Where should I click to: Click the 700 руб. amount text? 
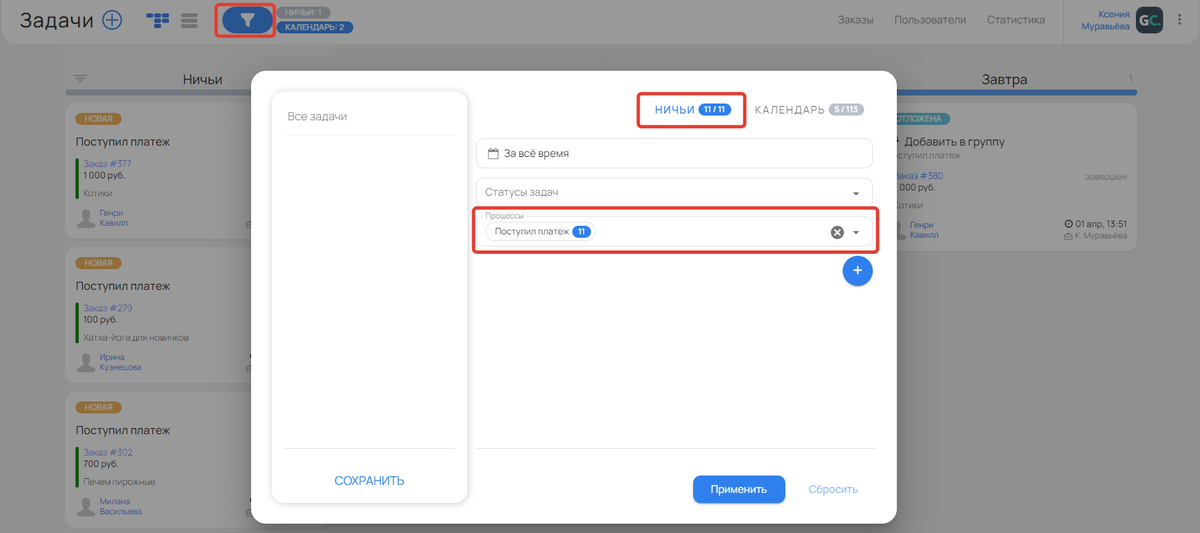[100, 464]
